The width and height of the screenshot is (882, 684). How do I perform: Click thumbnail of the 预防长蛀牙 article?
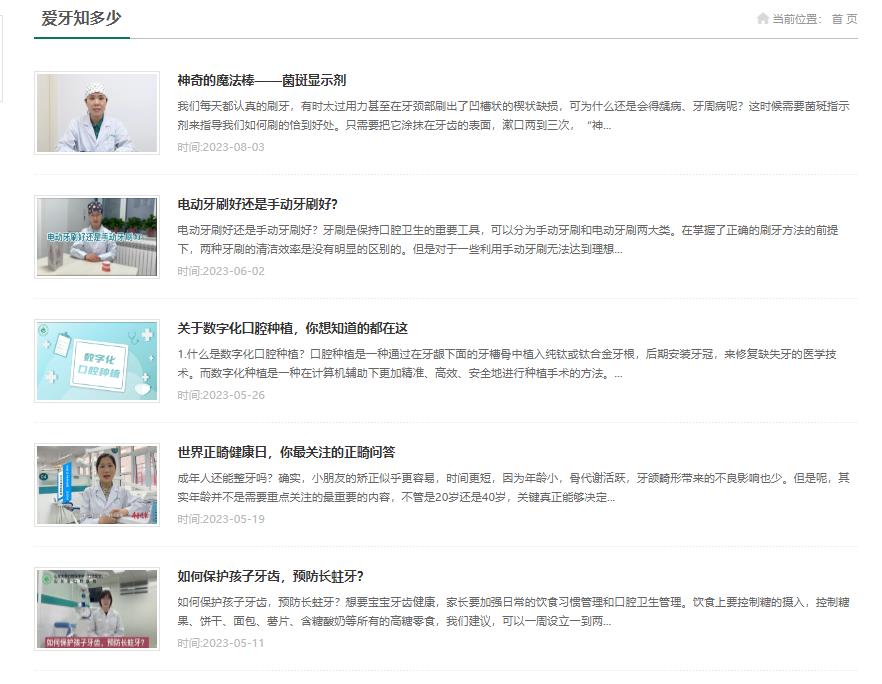tap(97, 609)
